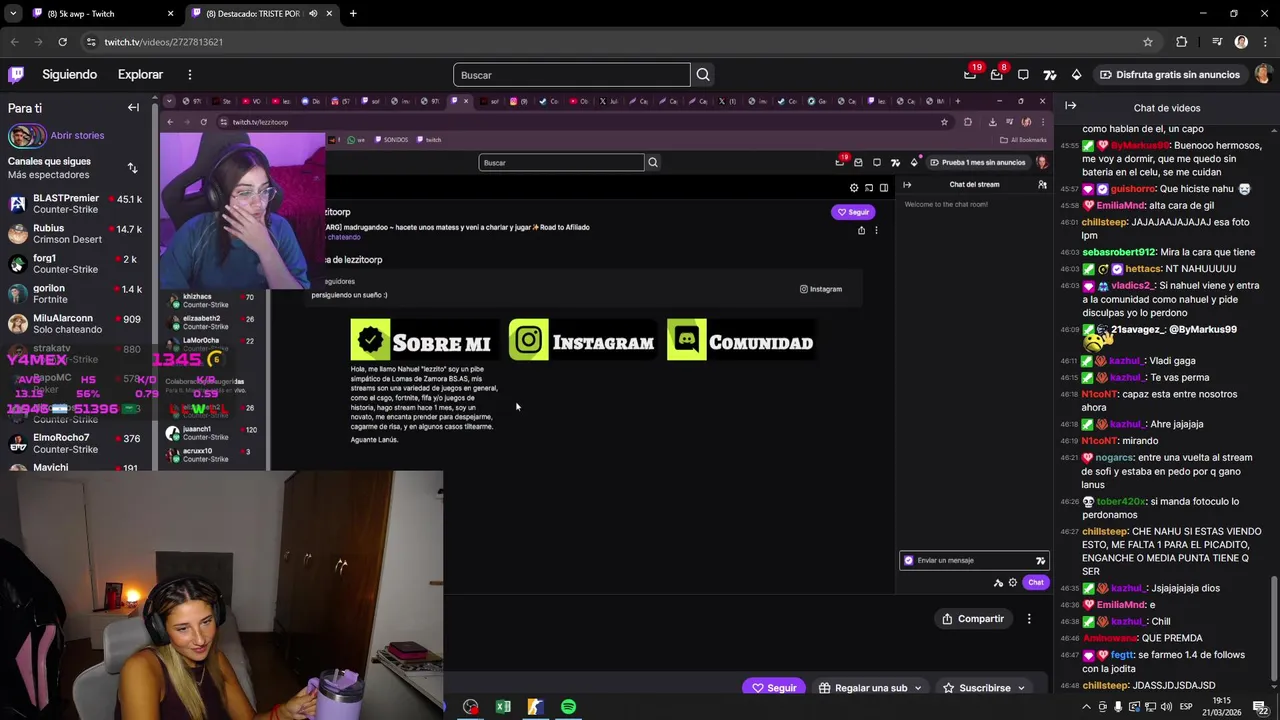Collapse the chat panel with arrow icon
The image size is (1280, 720).
click(x=1070, y=106)
